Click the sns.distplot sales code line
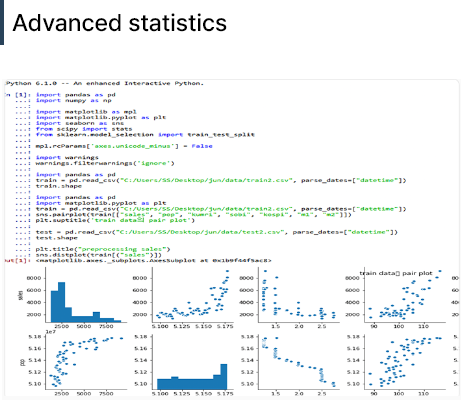This screenshot has height=400, width=461. coord(99,255)
